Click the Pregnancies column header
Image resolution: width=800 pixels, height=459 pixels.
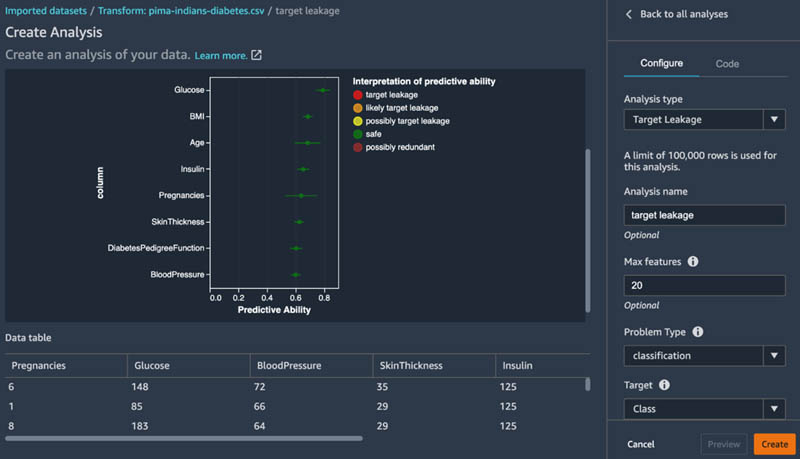coord(39,366)
